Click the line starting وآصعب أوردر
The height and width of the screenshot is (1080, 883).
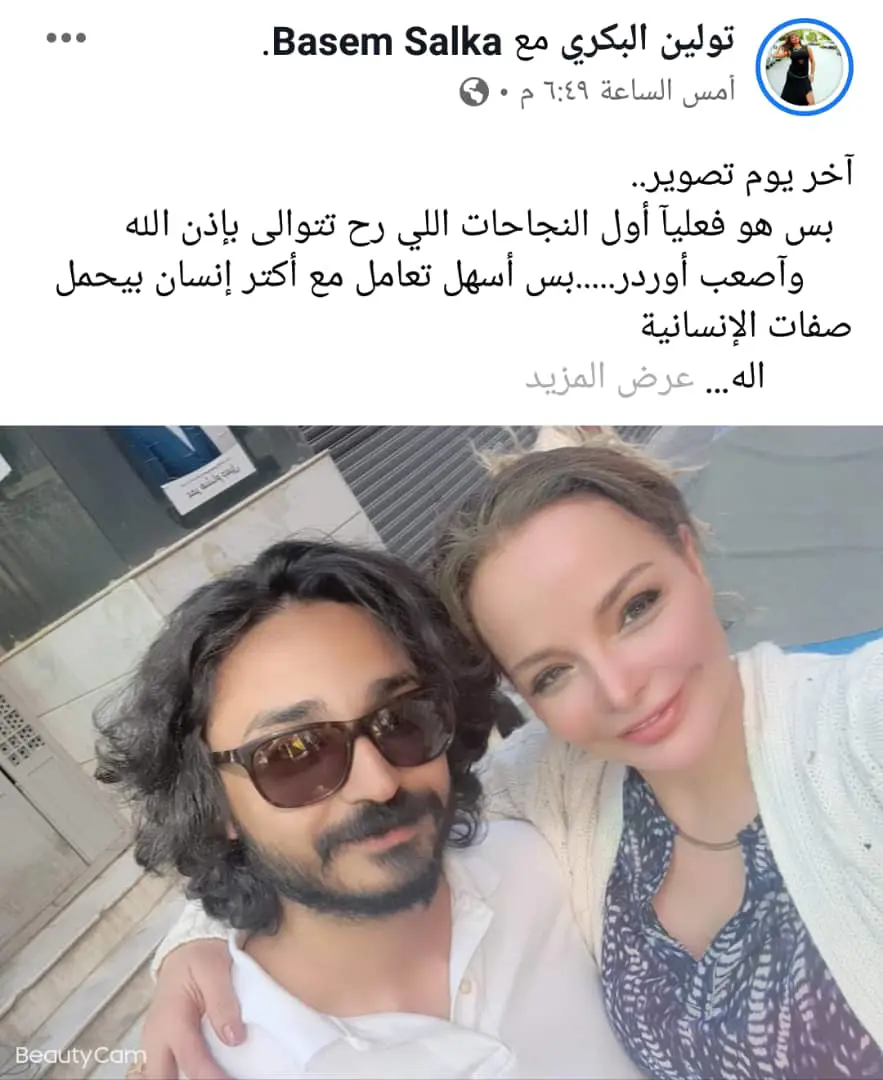click(x=429, y=277)
